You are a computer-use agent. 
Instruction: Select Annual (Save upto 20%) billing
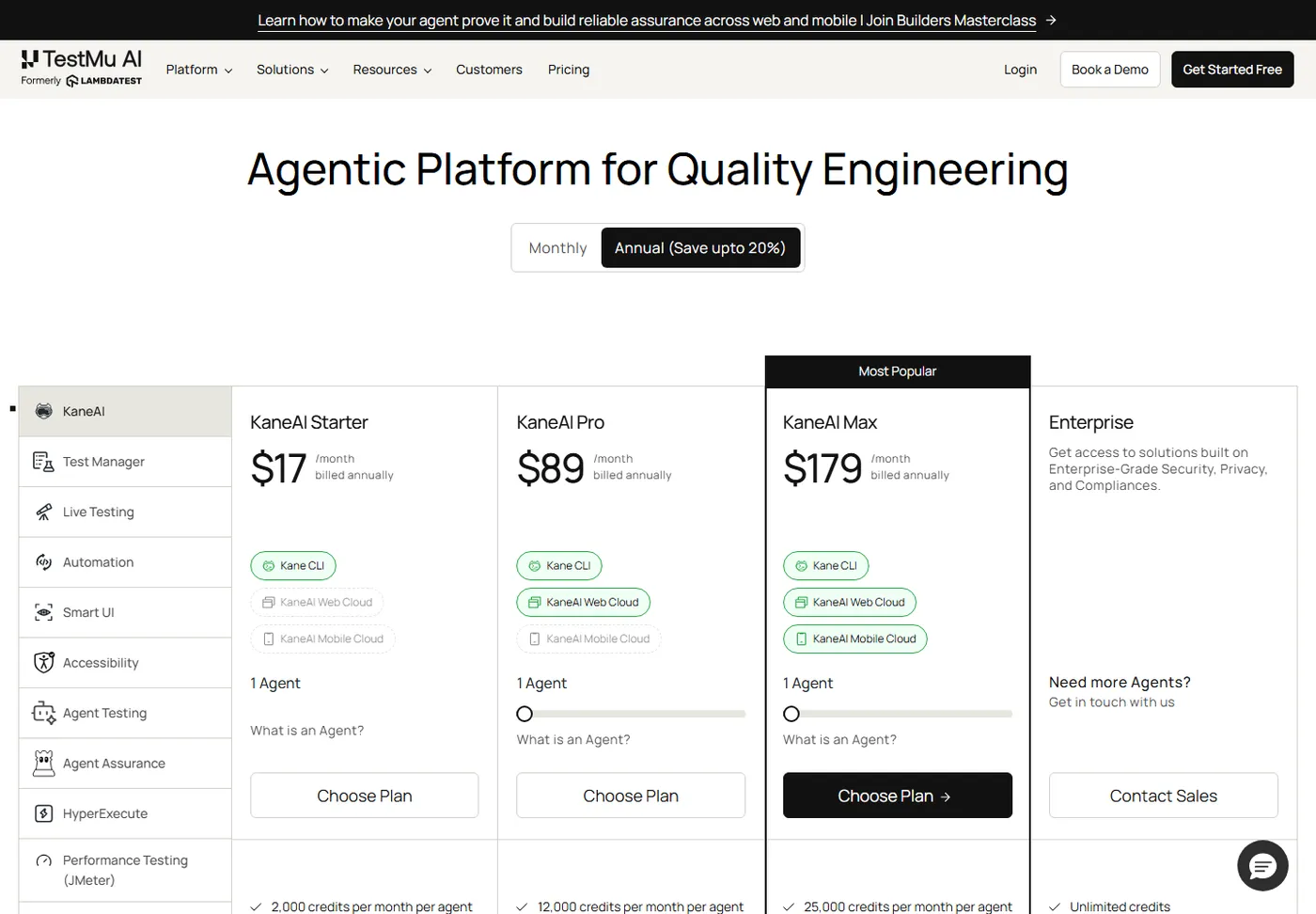700,248
